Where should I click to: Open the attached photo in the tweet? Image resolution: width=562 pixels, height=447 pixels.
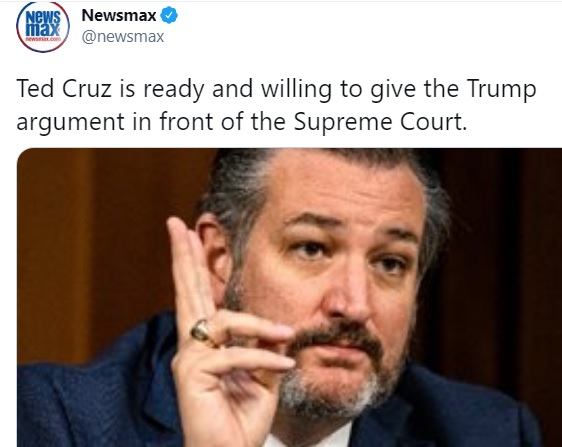[289, 297]
